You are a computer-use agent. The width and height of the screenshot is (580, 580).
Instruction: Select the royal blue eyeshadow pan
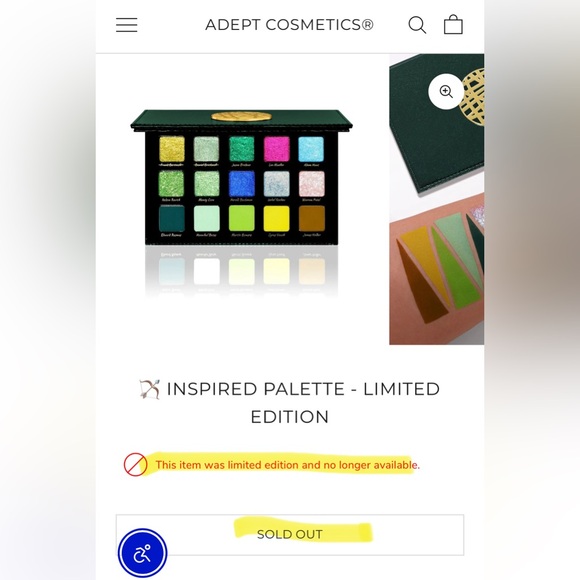pyautogui.click(x=242, y=183)
